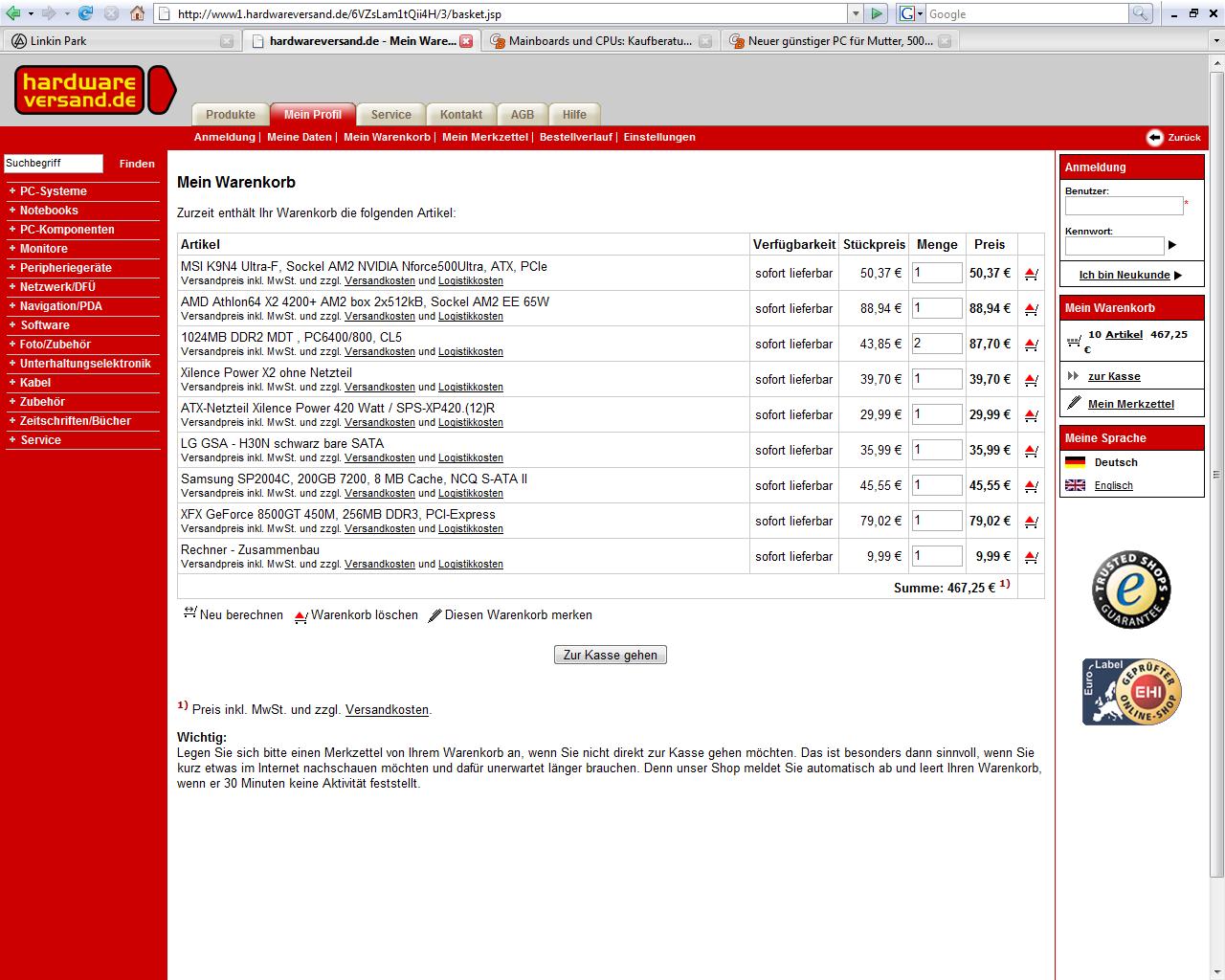Image resolution: width=1225 pixels, height=980 pixels.
Task: Remove MSI K9N4 Ultra-F motherboard from cart
Action: pos(1031,274)
